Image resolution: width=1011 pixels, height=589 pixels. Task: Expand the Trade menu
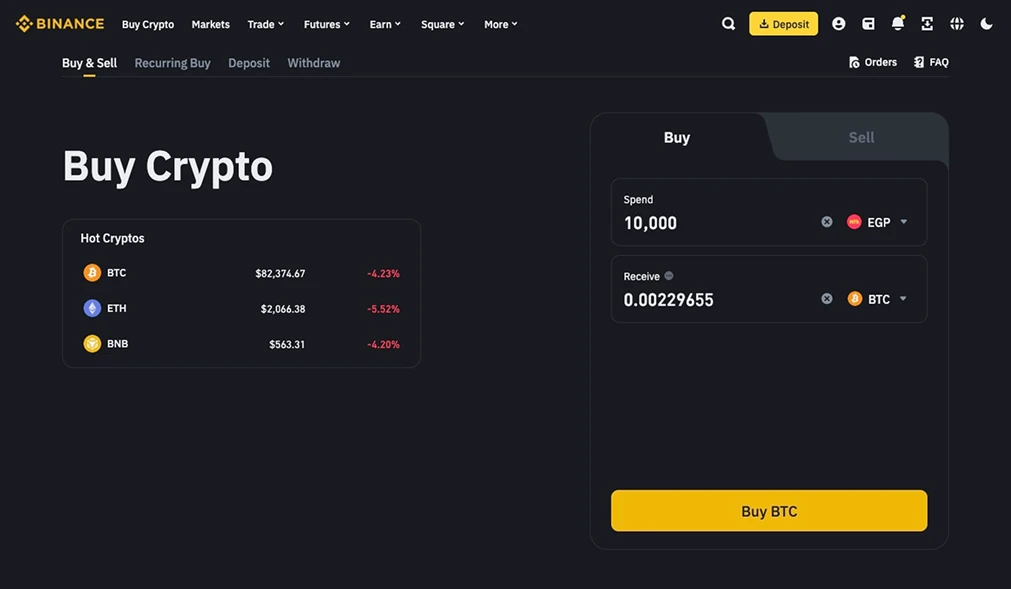[264, 23]
